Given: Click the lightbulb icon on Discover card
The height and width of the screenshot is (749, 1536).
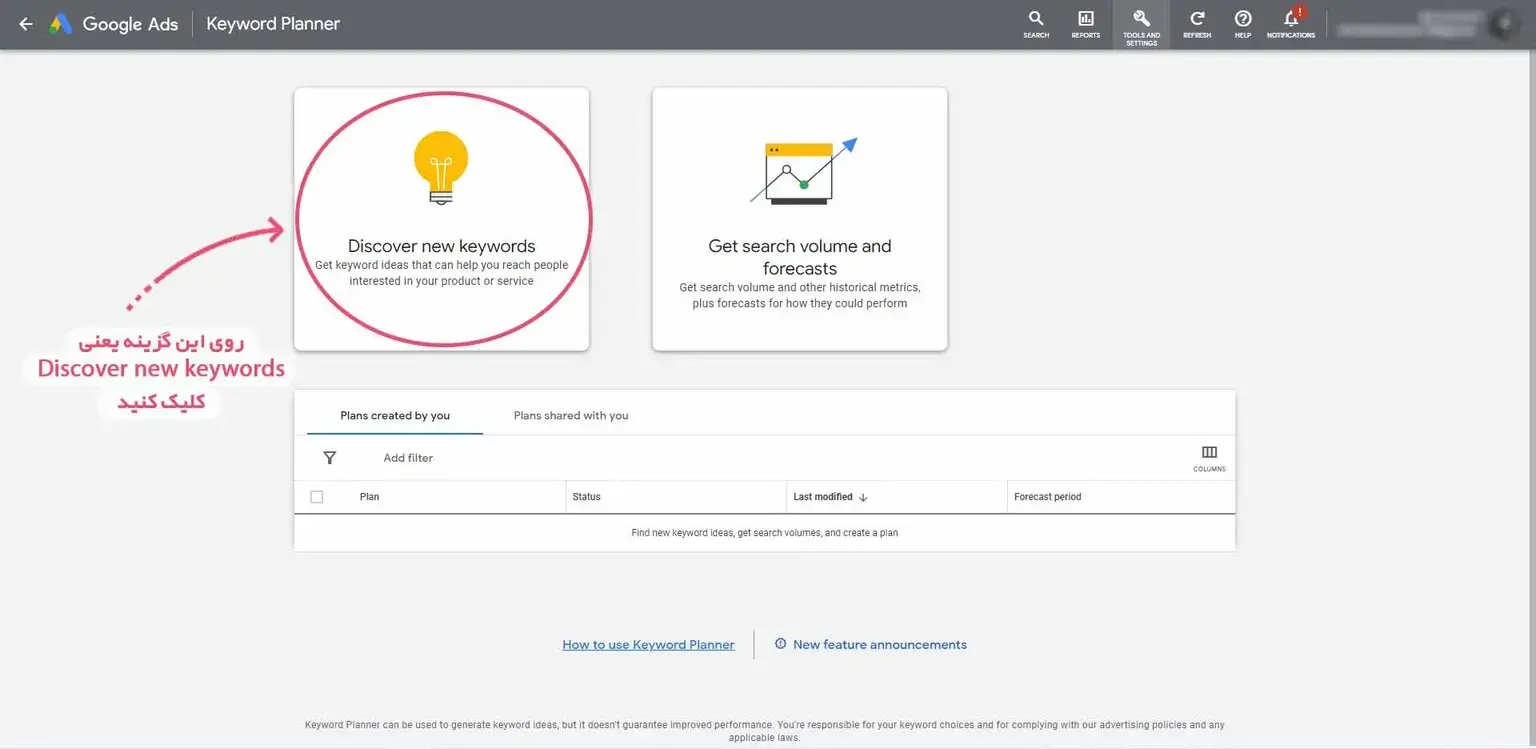Looking at the screenshot, I should 441,168.
